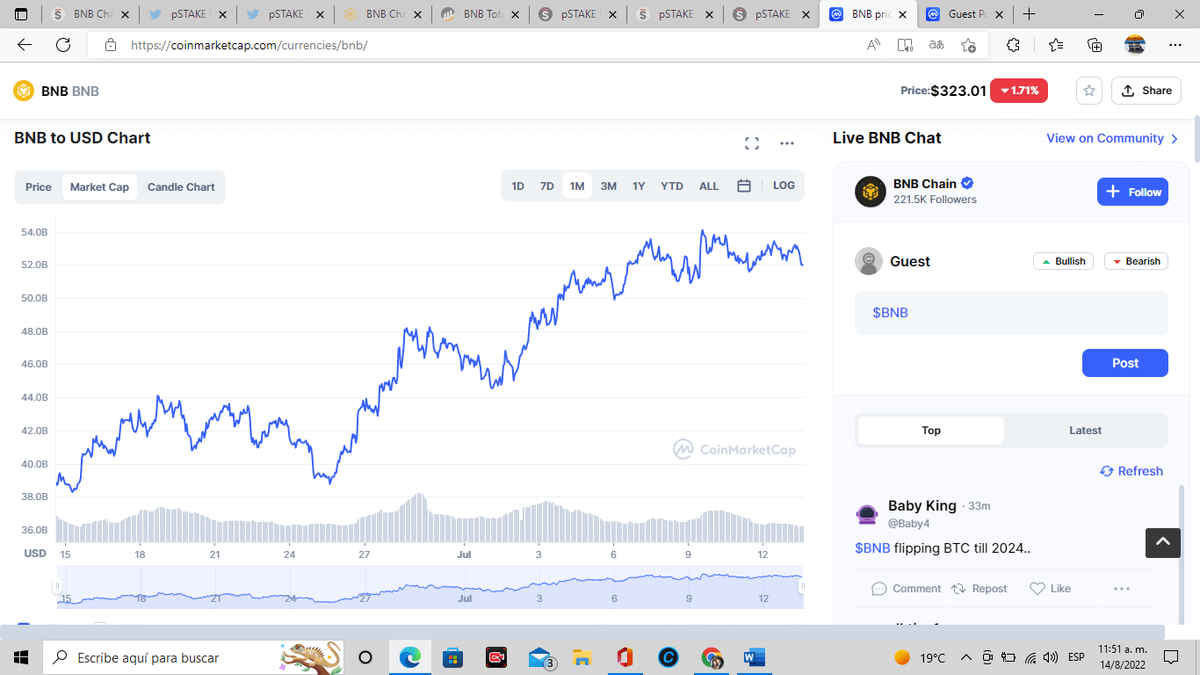Viewport: 1200px width, 675px height.
Task: Click the scroll-to-top arrow button
Action: click(1162, 542)
